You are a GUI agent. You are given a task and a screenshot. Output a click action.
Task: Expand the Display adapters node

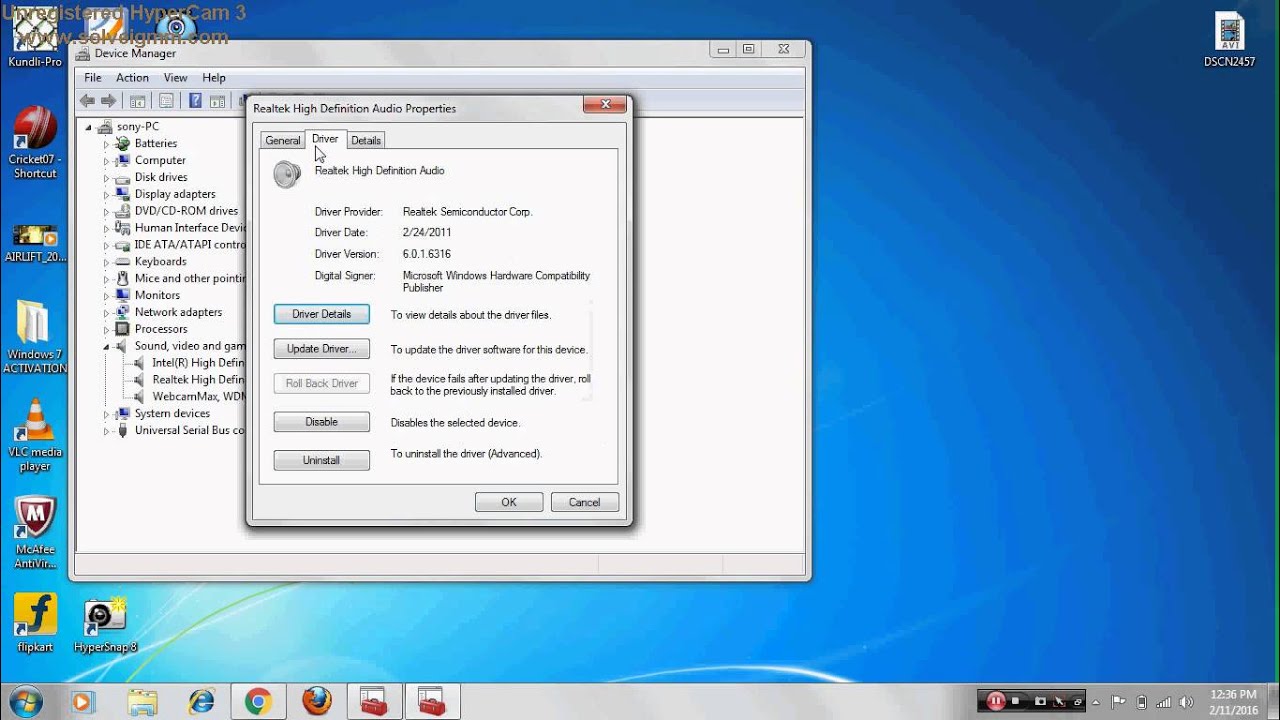point(106,195)
